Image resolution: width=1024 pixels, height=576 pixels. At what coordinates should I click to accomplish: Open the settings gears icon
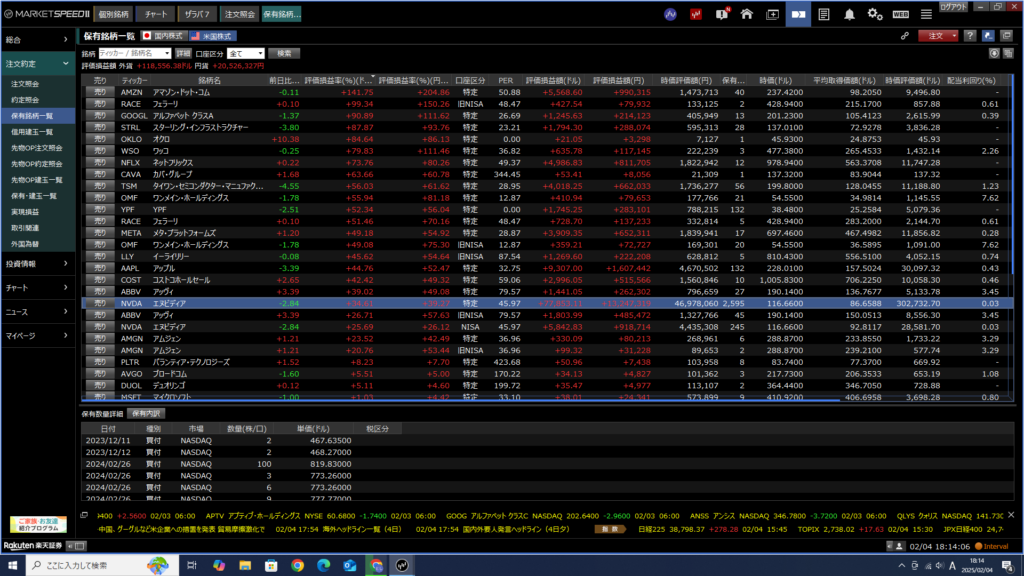[x=875, y=14]
